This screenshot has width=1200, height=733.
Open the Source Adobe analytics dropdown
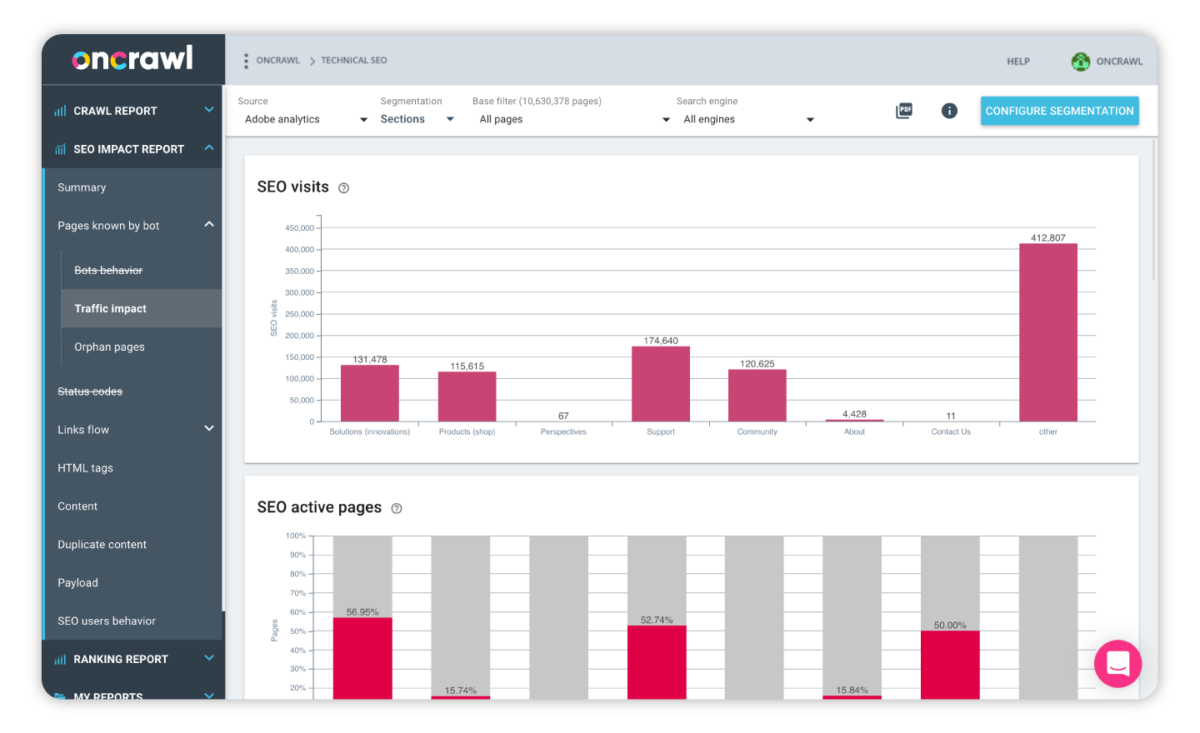[305, 119]
